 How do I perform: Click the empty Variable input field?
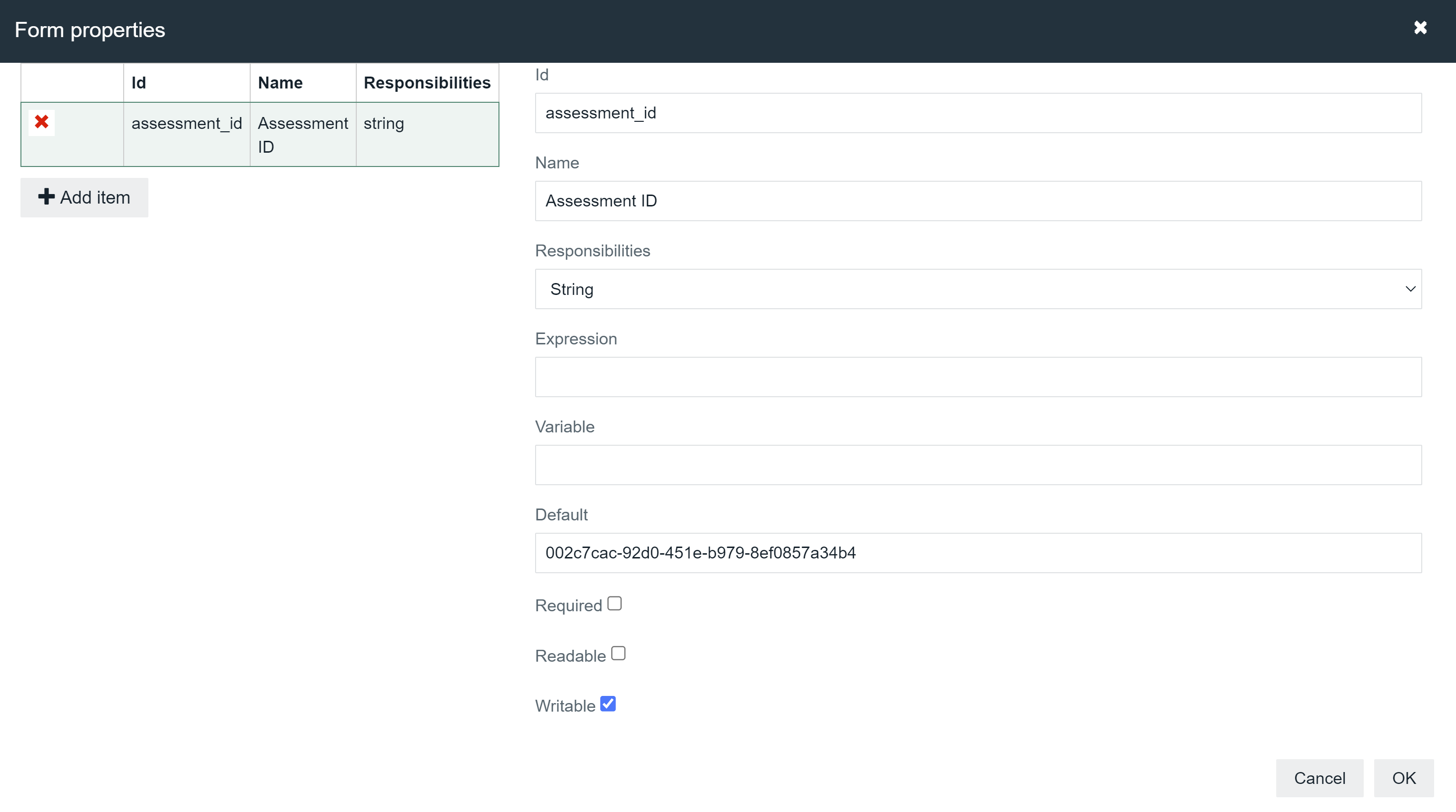pos(978,465)
